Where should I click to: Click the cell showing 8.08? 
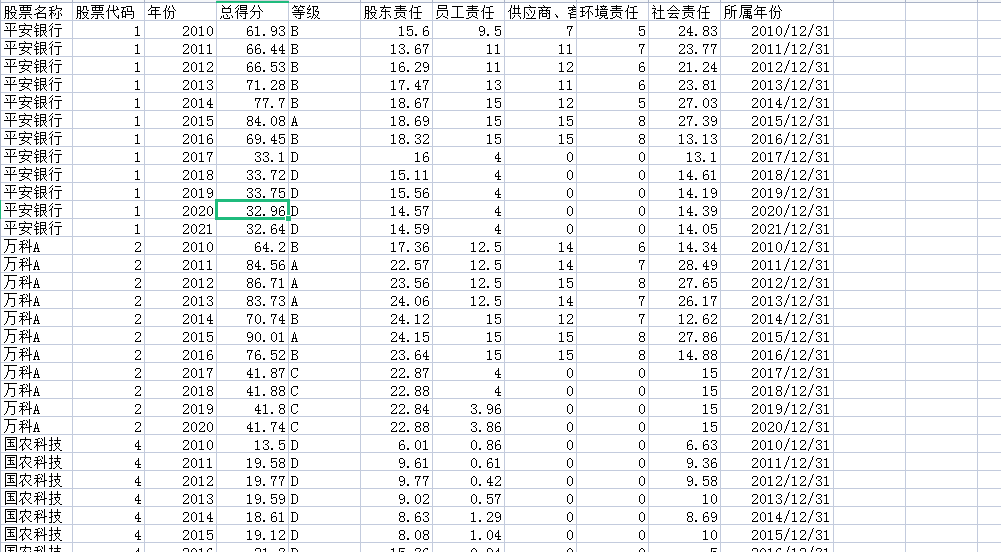[396, 535]
